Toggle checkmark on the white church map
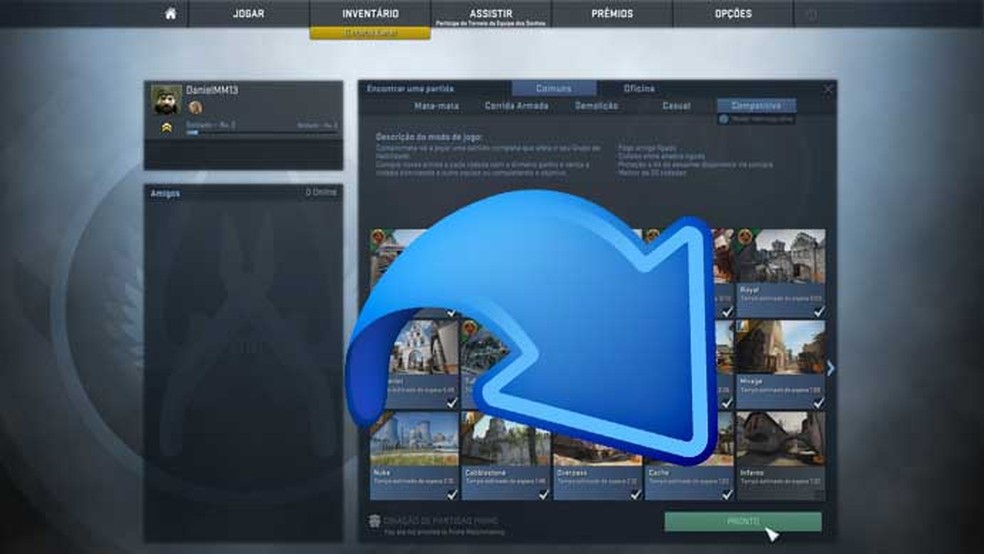Image resolution: width=984 pixels, height=554 pixels. (452, 403)
